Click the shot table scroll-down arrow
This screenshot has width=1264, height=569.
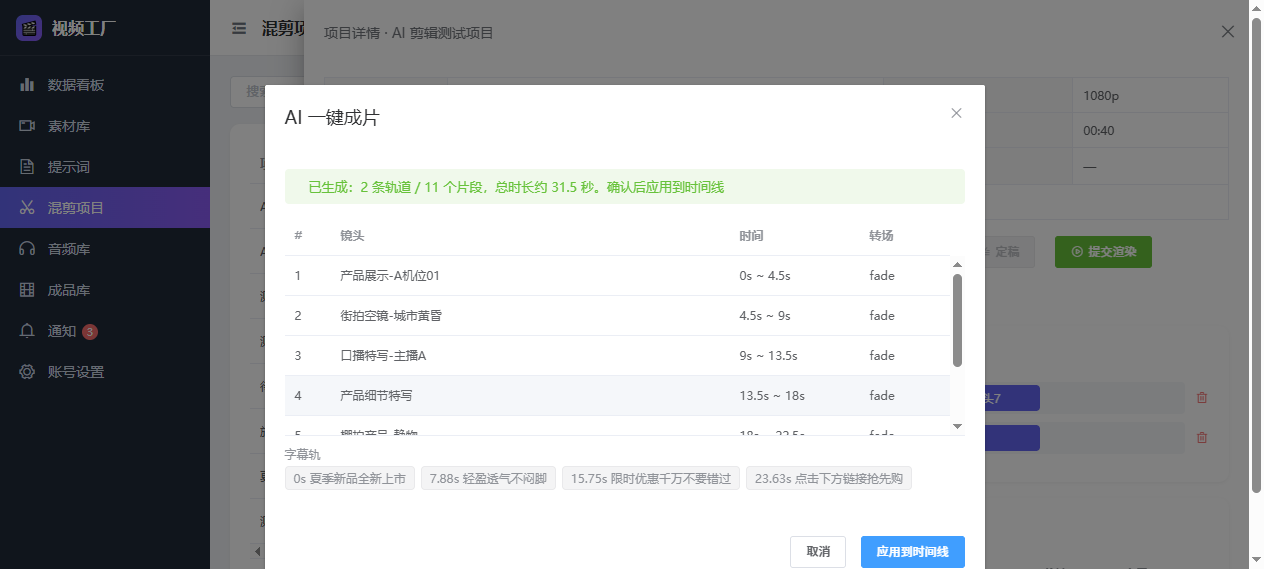(x=957, y=426)
